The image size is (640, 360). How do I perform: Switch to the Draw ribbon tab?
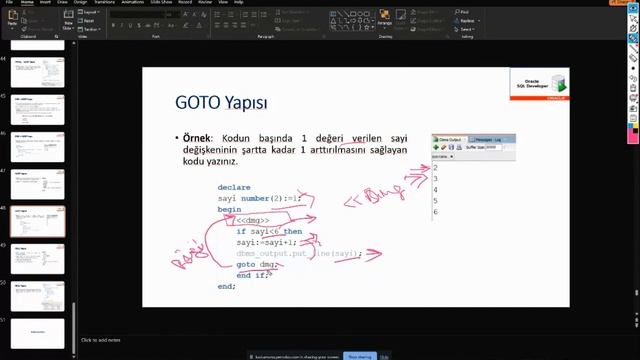pos(62,2)
